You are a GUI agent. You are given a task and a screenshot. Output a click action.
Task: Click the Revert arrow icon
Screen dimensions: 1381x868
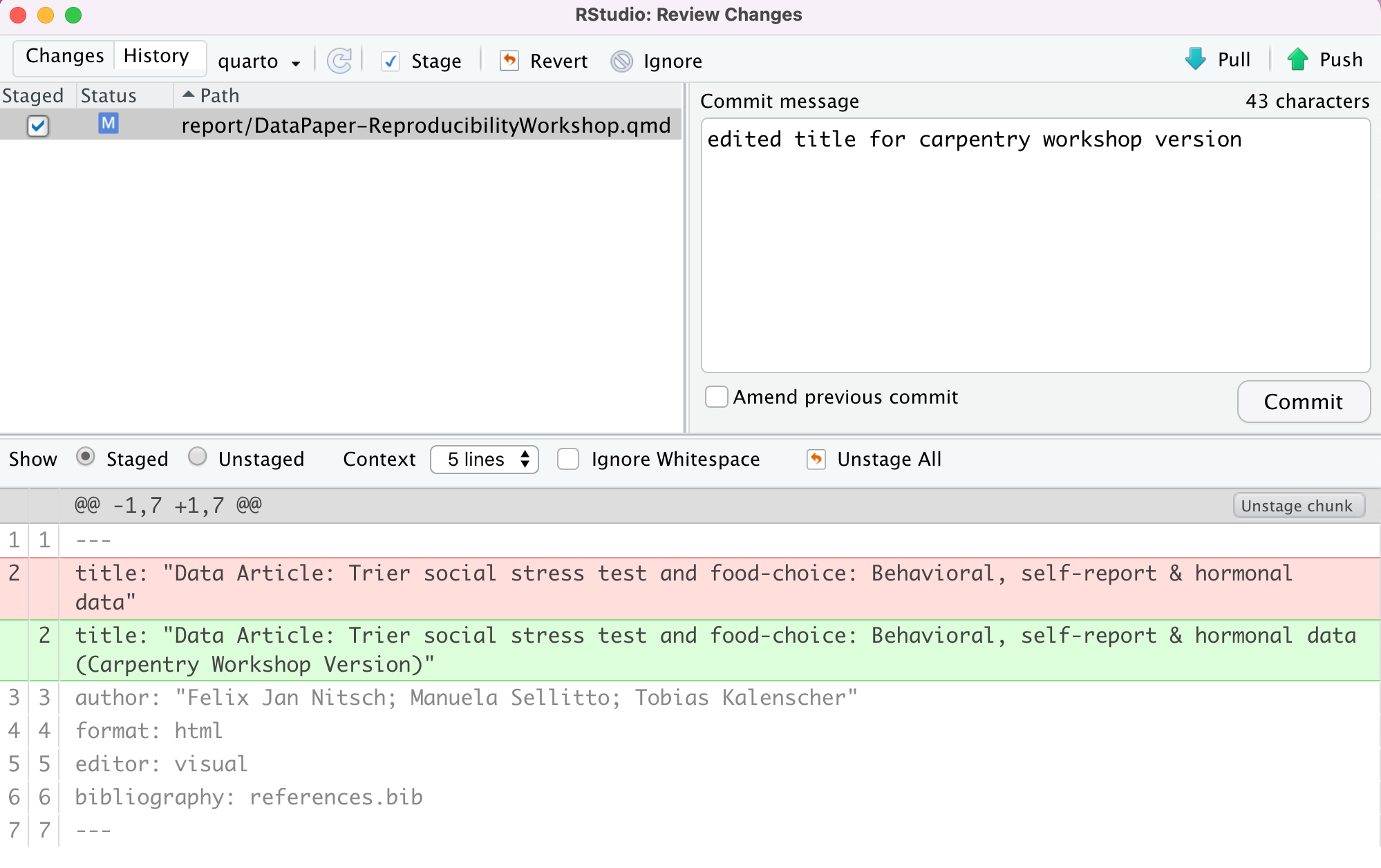[x=509, y=61]
